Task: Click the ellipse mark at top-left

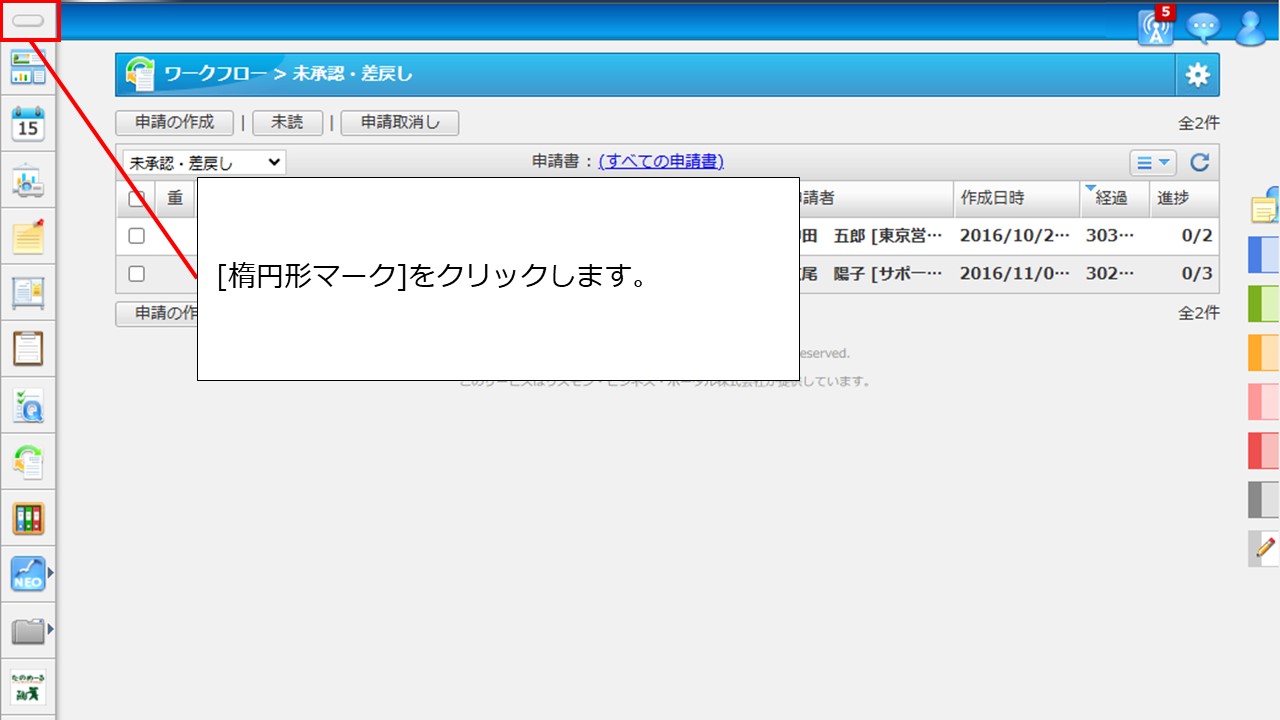Action: 28,20
